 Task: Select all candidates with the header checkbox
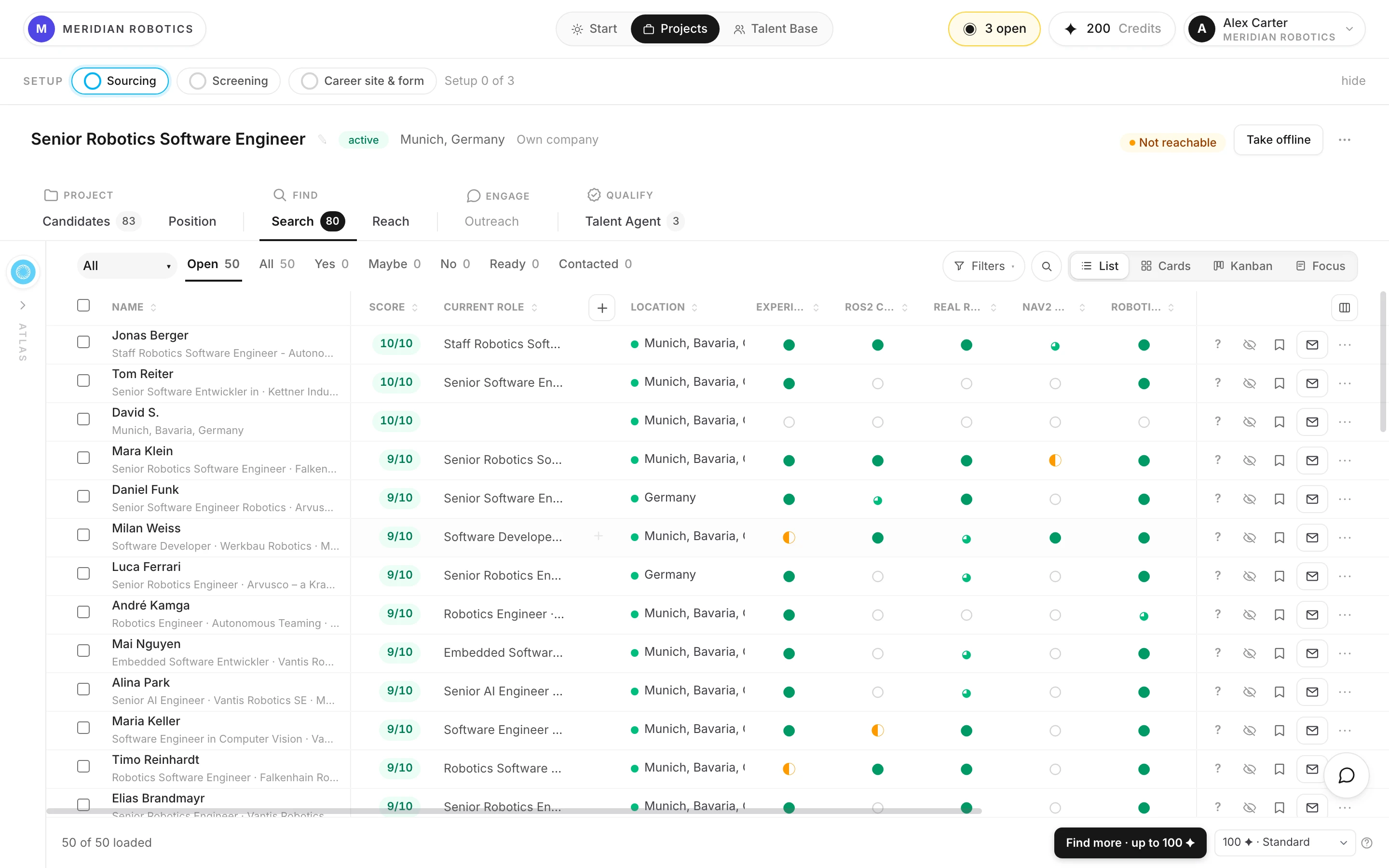[83, 305]
